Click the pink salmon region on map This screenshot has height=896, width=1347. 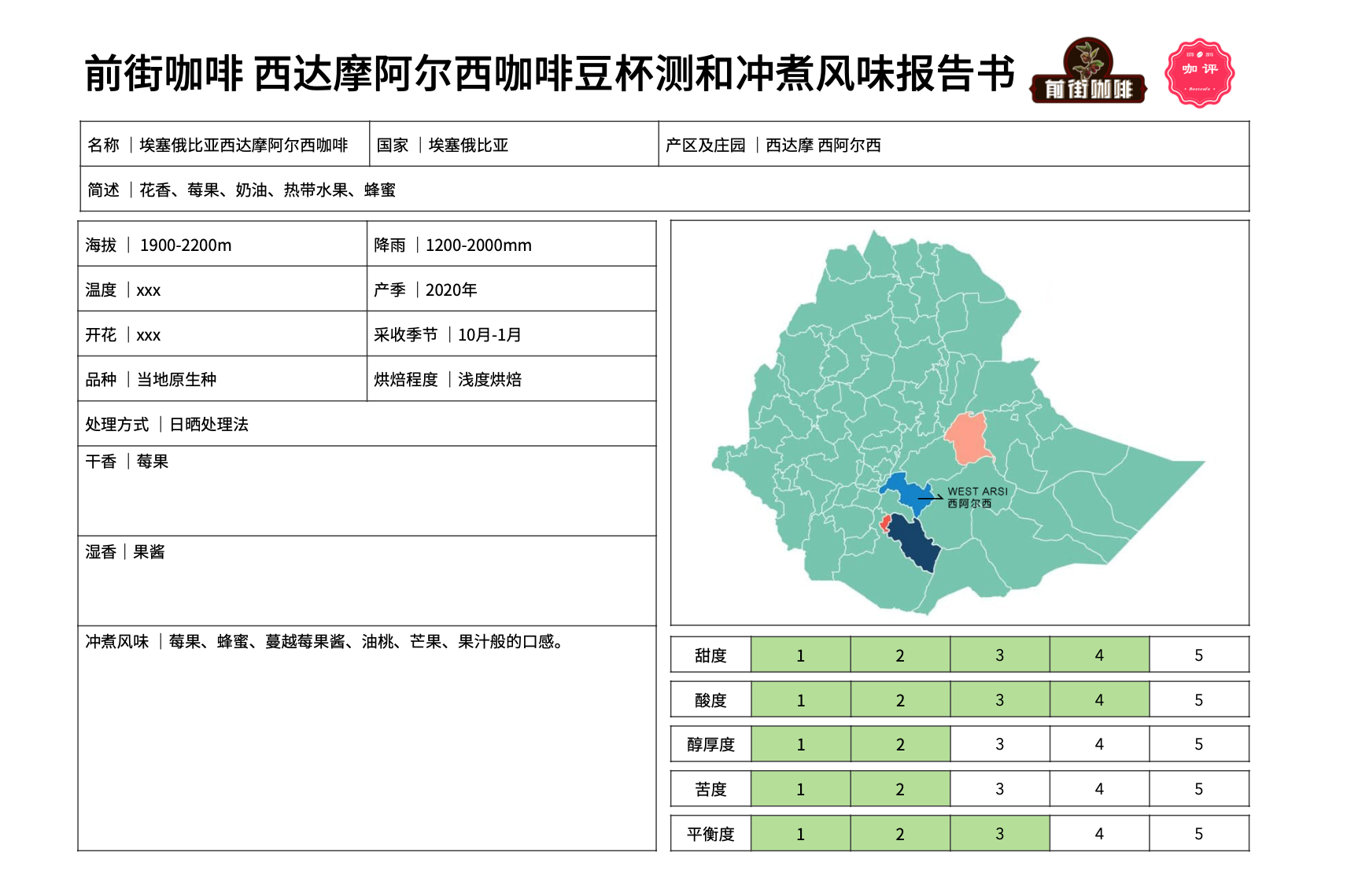pyautogui.click(x=969, y=438)
